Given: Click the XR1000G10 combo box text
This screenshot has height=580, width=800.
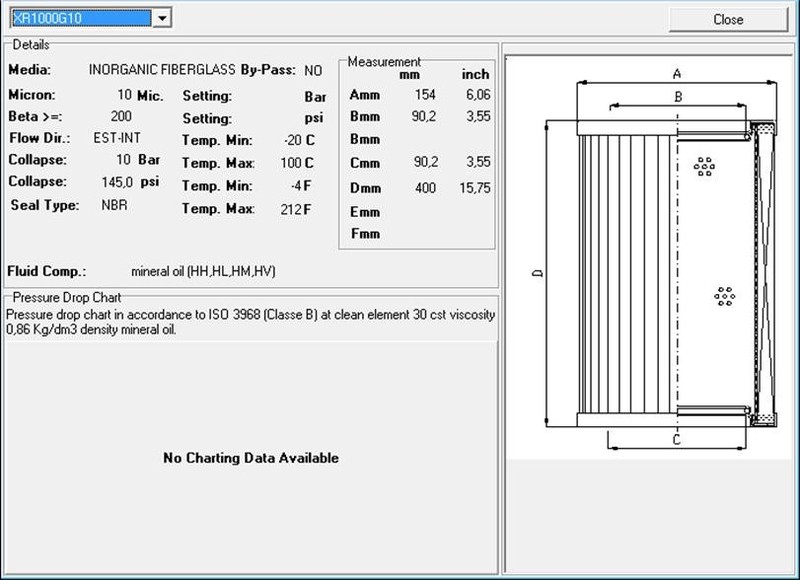Looking at the screenshot, I should (x=80, y=18).
